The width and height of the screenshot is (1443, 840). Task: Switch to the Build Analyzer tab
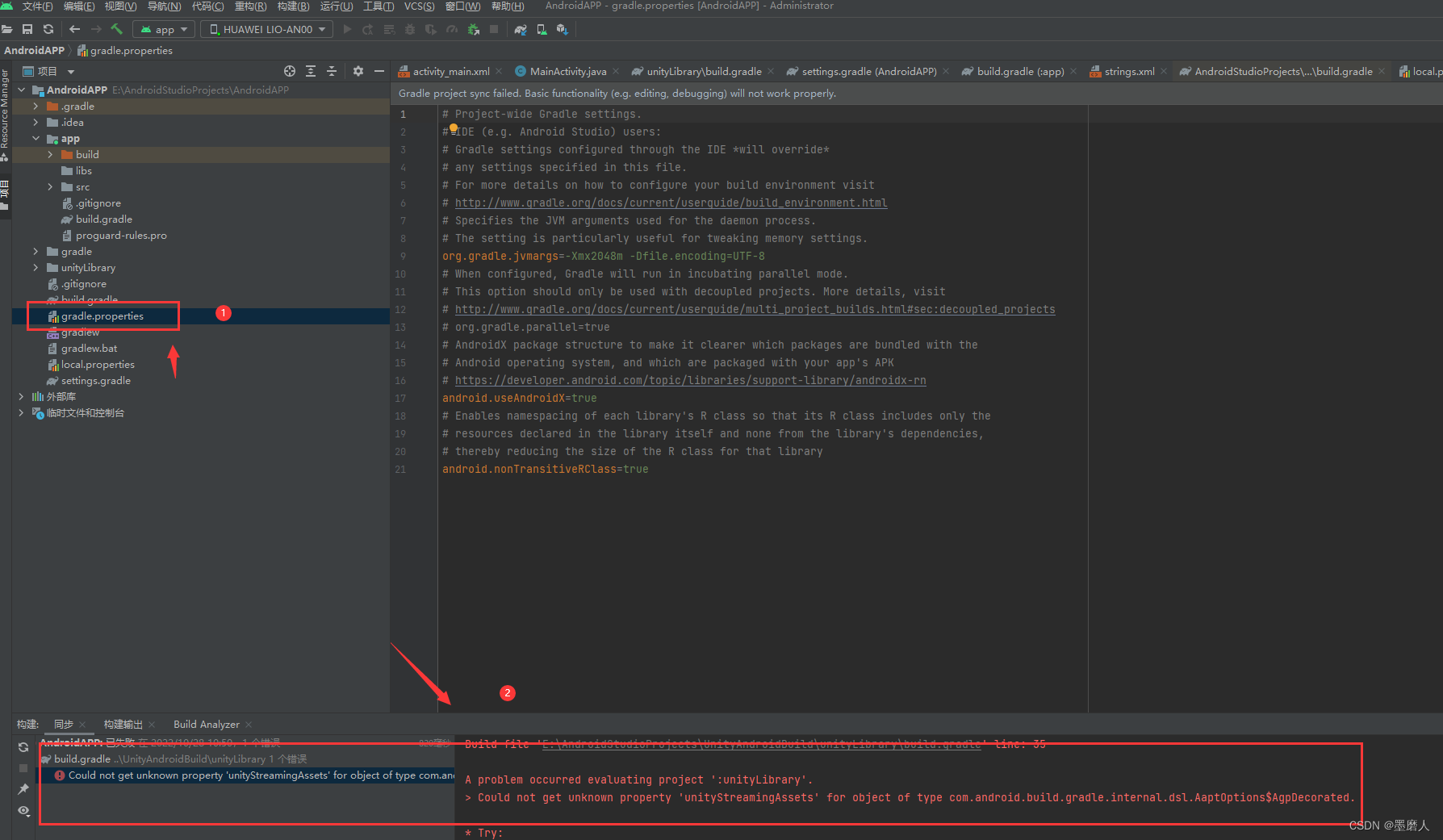pos(206,724)
